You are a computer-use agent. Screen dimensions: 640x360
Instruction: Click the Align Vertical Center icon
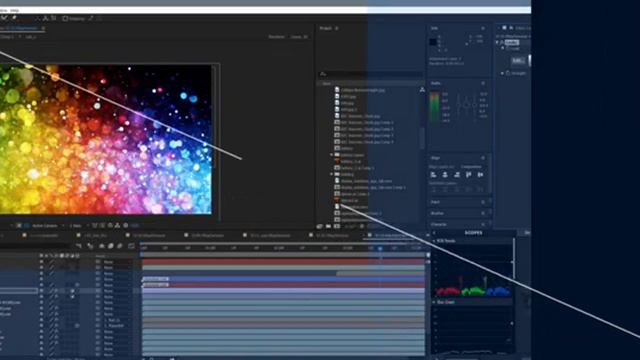coord(481,175)
